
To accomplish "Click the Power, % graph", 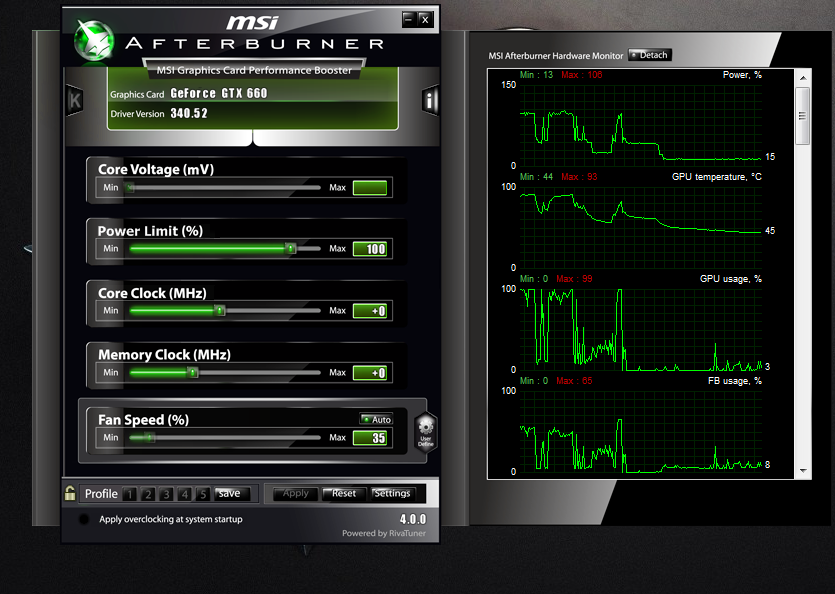I will (x=641, y=125).
